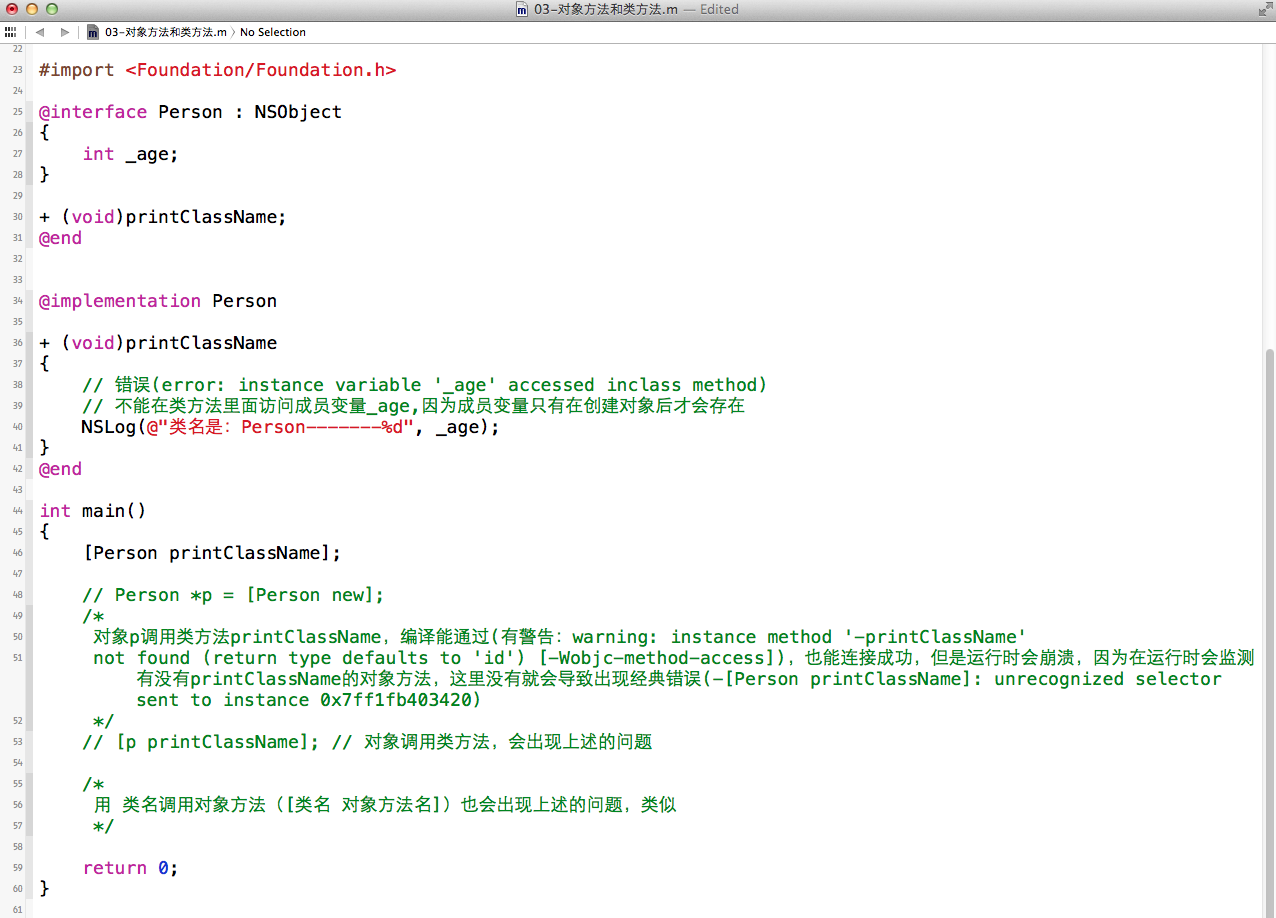The image size is (1276, 918).
Task: Click '// [p printClassName];' comment line
Action: pos(367,742)
